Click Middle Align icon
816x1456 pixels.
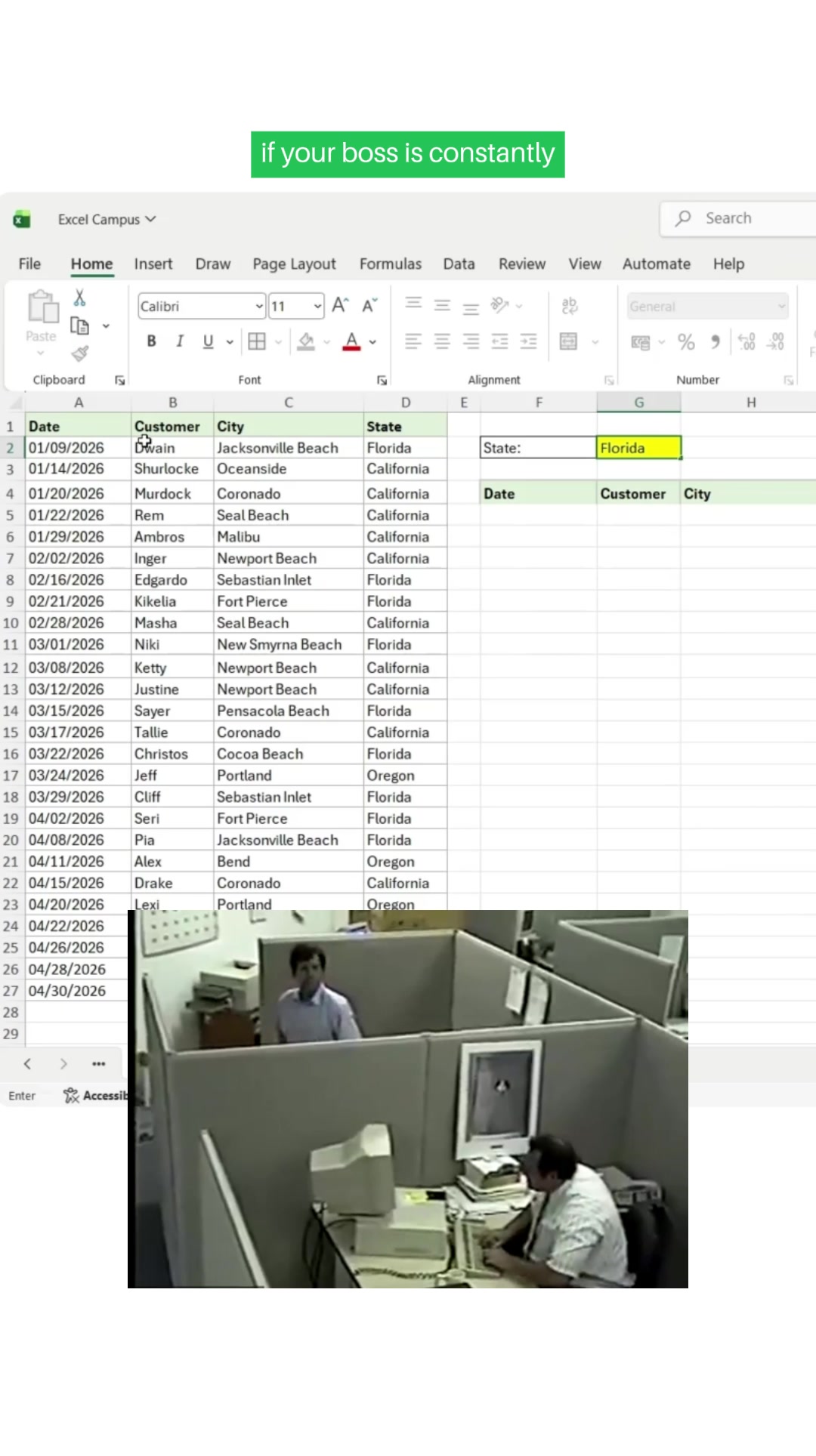442,305
